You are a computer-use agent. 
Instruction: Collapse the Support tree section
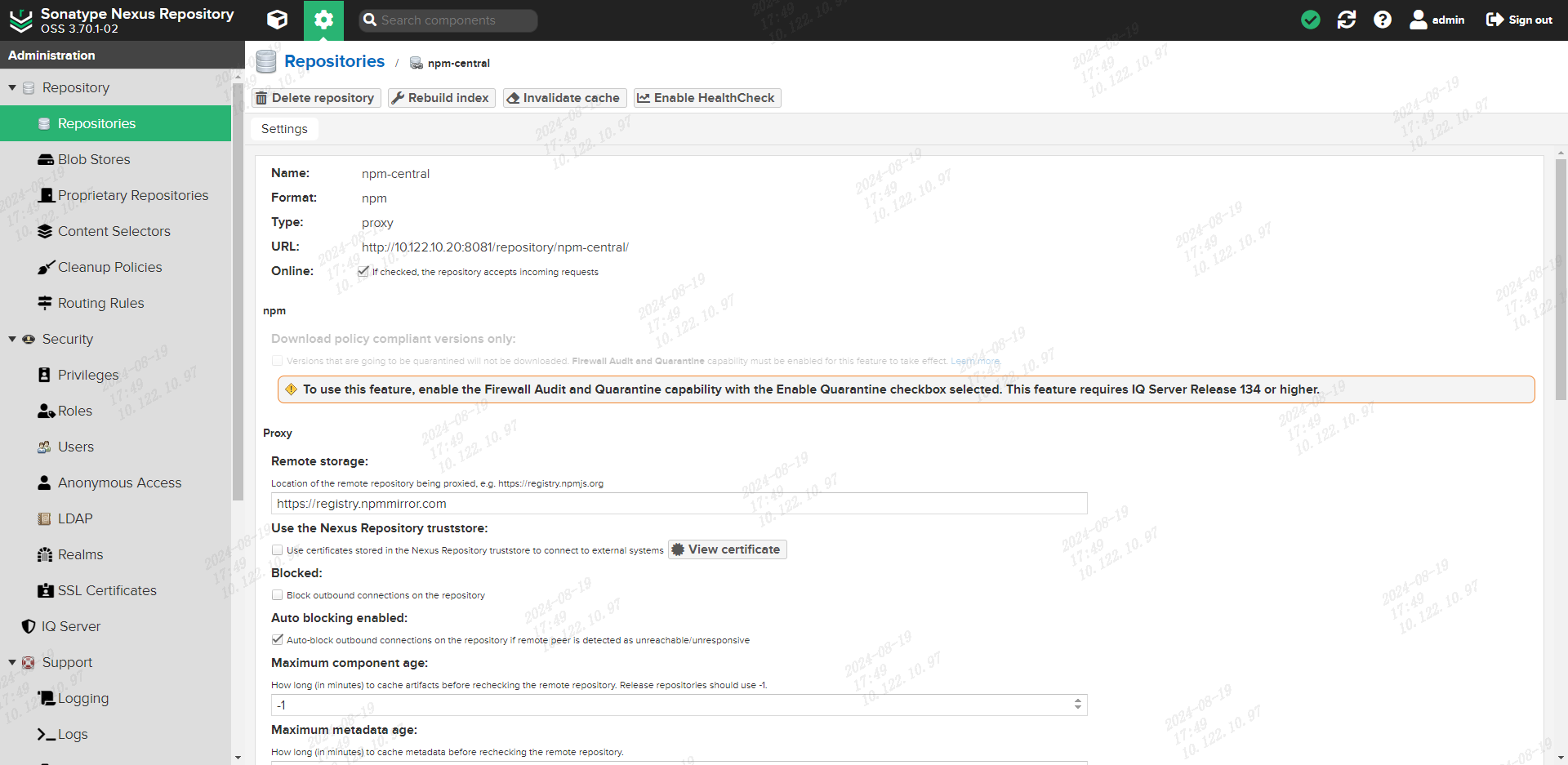pos(12,662)
